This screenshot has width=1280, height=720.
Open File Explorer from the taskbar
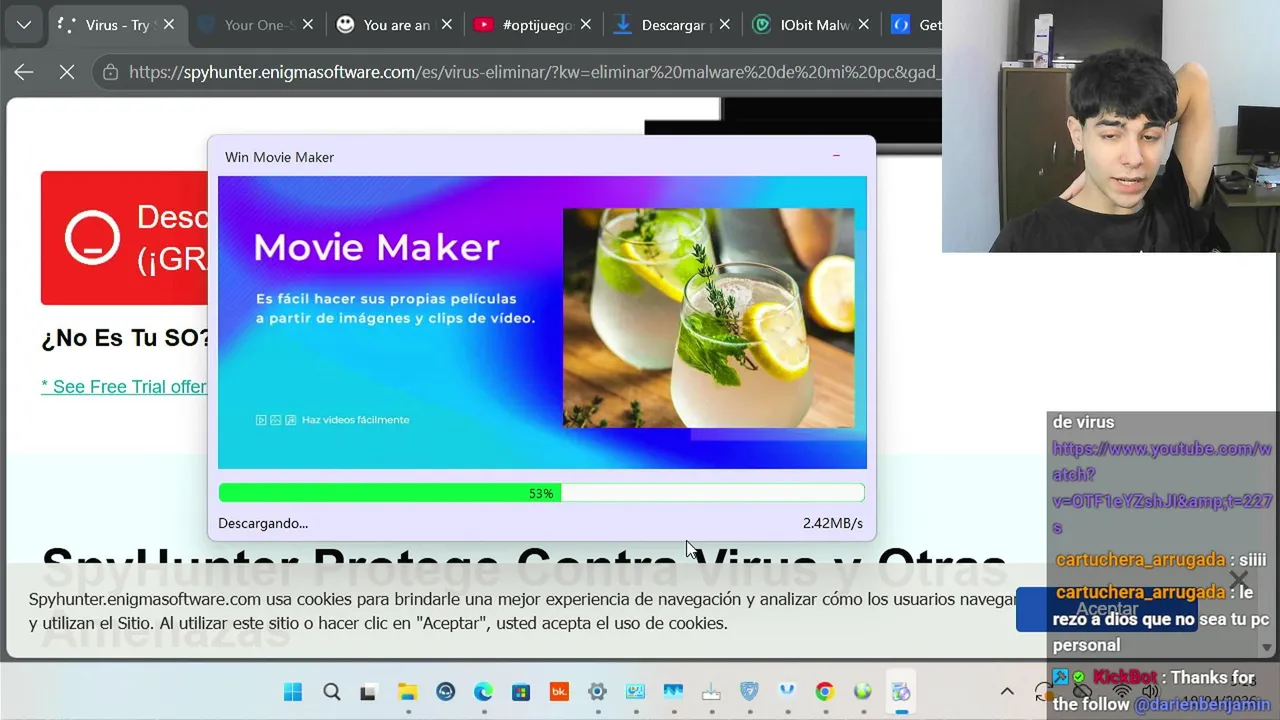click(407, 692)
